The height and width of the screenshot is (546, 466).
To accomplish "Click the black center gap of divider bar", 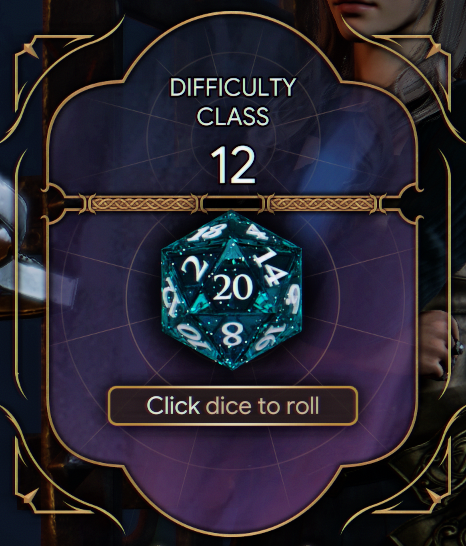I will point(232,203).
